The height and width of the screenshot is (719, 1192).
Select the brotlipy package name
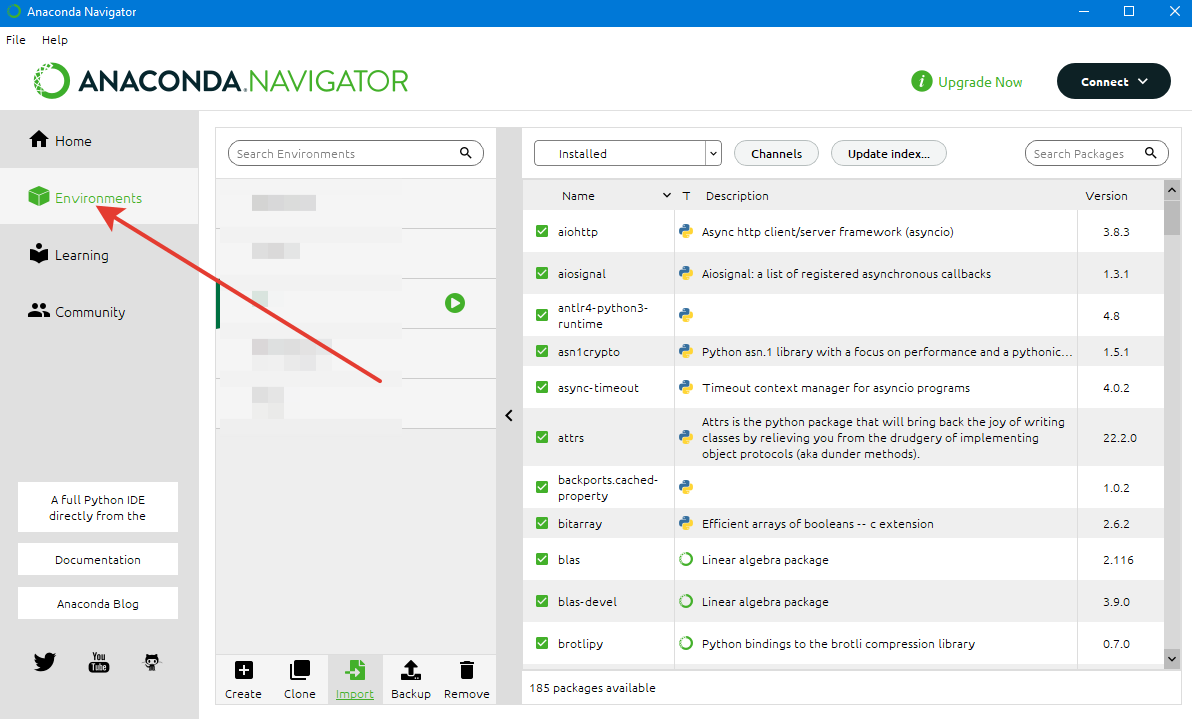pos(580,644)
